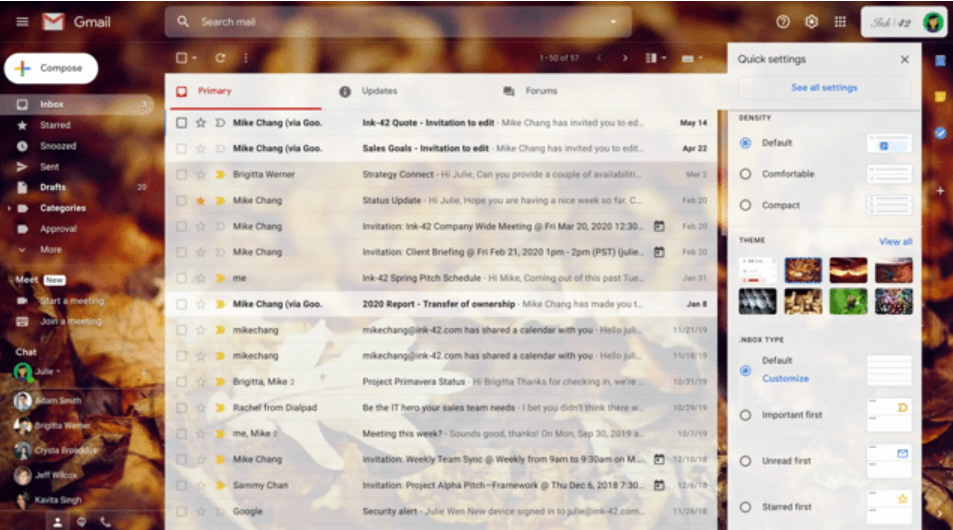This screenshot has height=530, width=953.
Task: Star the Brigitta Werner Strategy Connect email
Action: tap(200, 174)
